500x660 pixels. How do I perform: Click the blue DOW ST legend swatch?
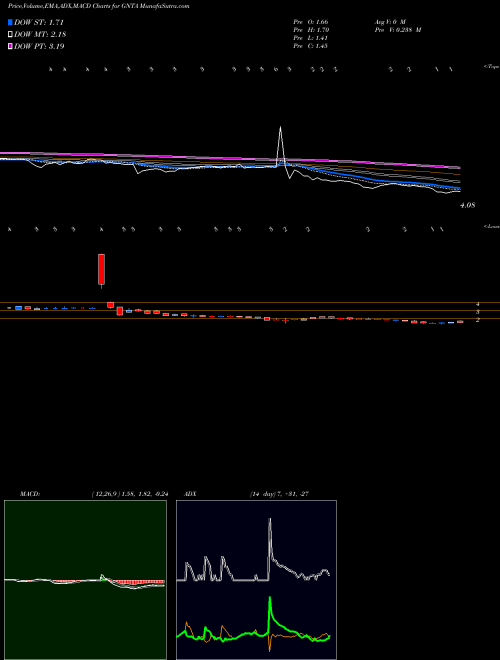pos(11,22)
